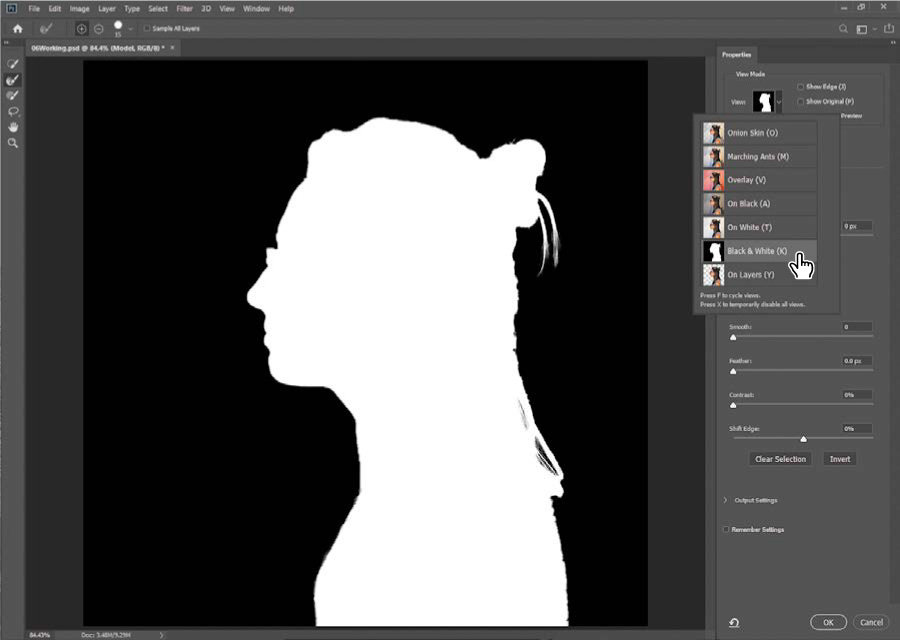Activate the Hand tool

pyautogui.click(x=14, y=127)
